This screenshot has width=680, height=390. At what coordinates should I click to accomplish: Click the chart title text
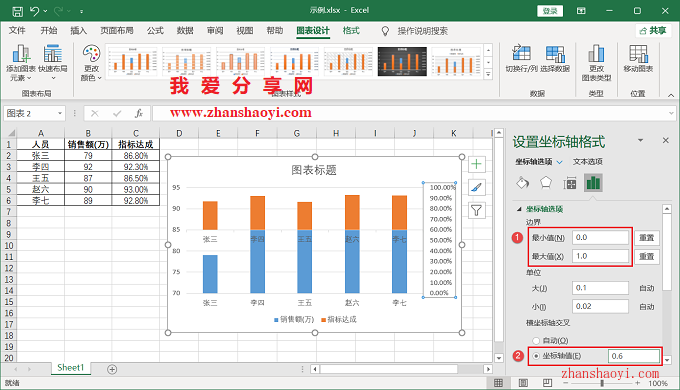(x=314, y=170)
